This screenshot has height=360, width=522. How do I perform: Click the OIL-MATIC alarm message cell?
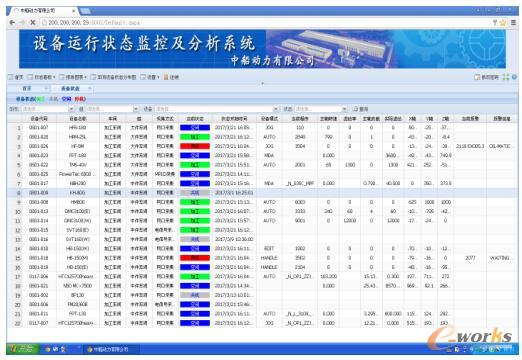tap(500, 146)
